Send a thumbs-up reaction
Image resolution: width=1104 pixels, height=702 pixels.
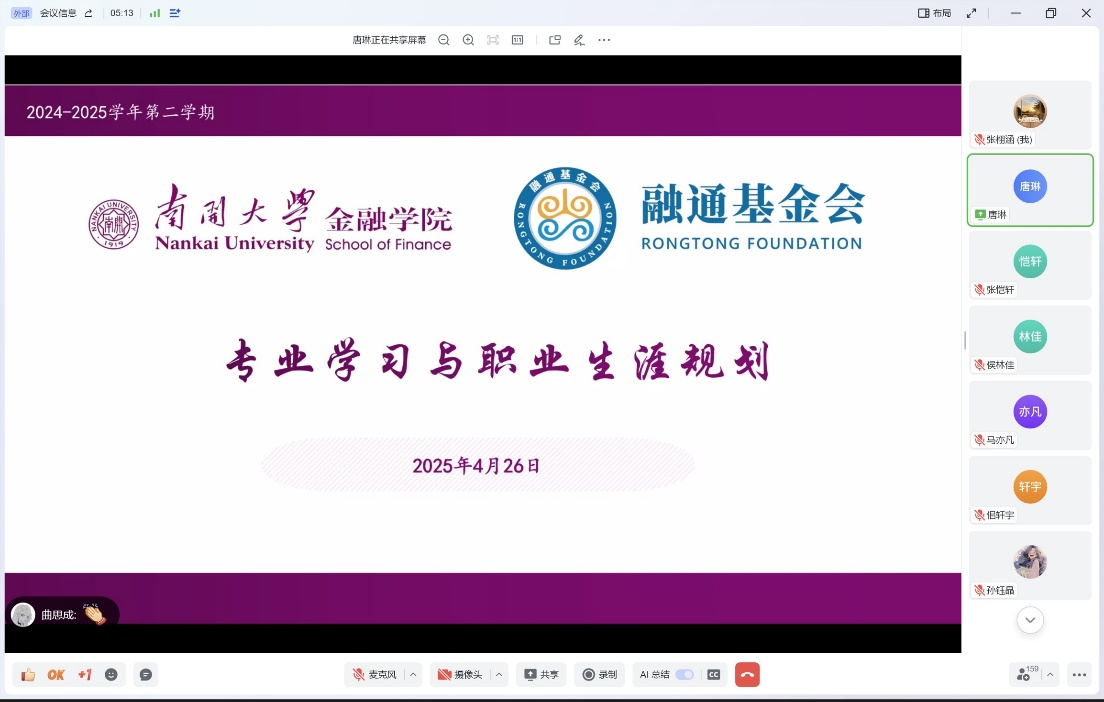click(x=28, y=675)
